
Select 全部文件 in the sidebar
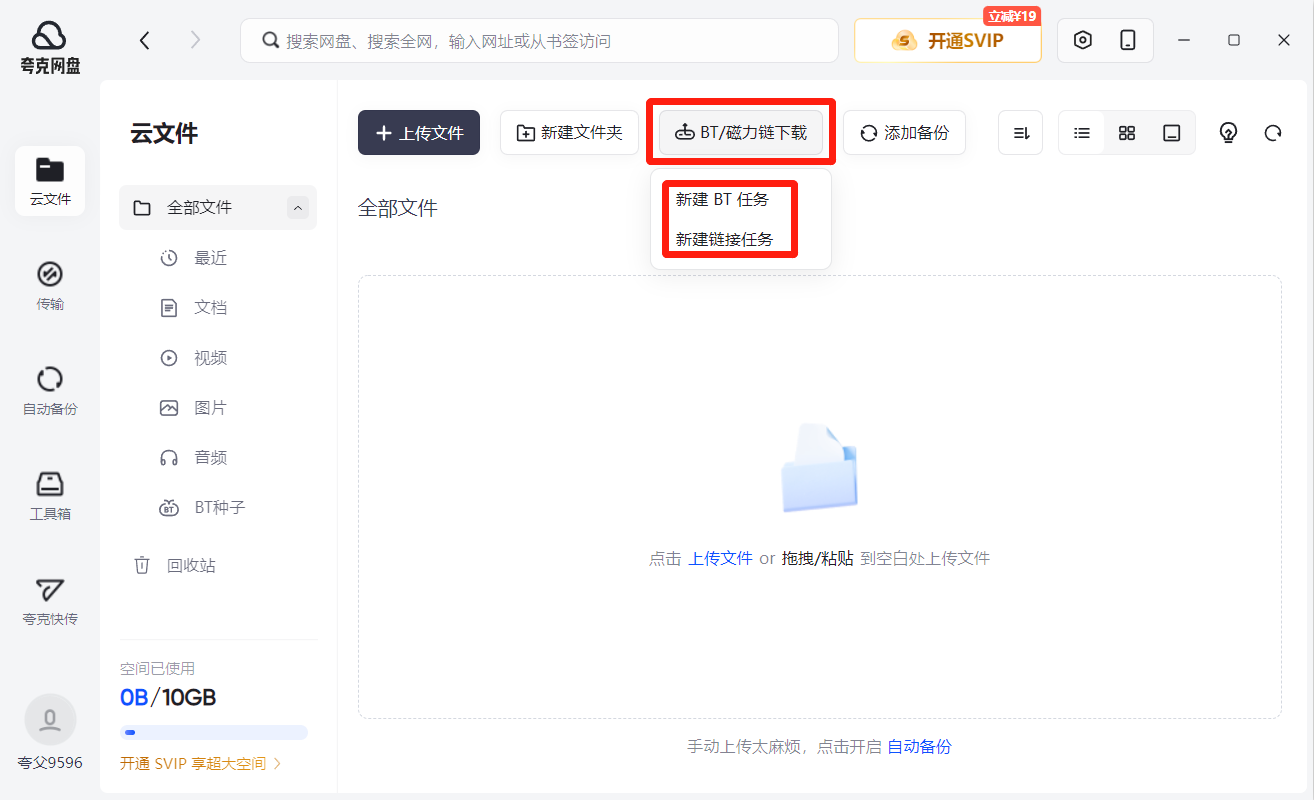click(218, 208)
